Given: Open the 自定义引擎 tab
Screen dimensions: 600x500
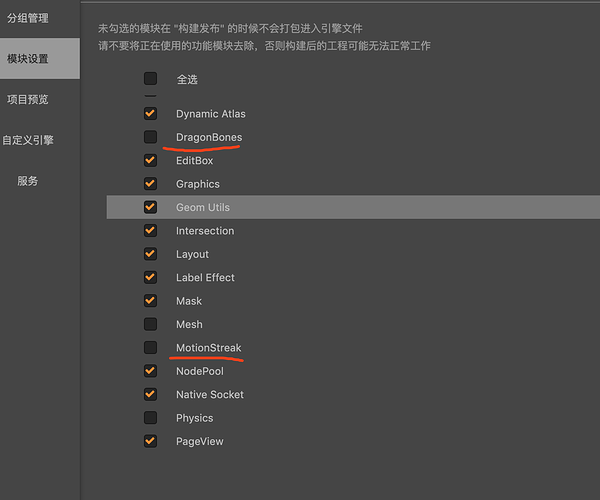Looking at the screenshot, I should coord(27,140).
